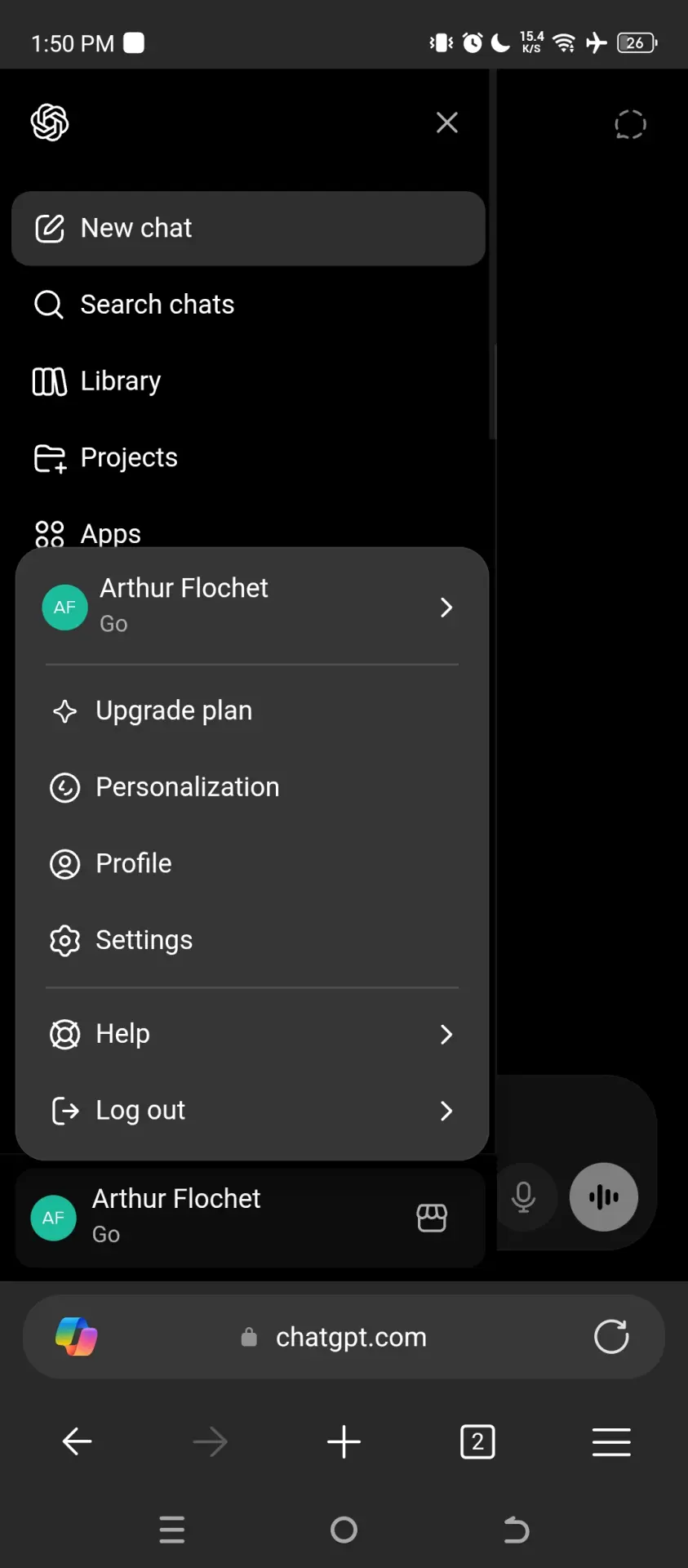Start a New chat
Image resolution: width=688 pixels, height=1568 pixels.
[248, 229]
